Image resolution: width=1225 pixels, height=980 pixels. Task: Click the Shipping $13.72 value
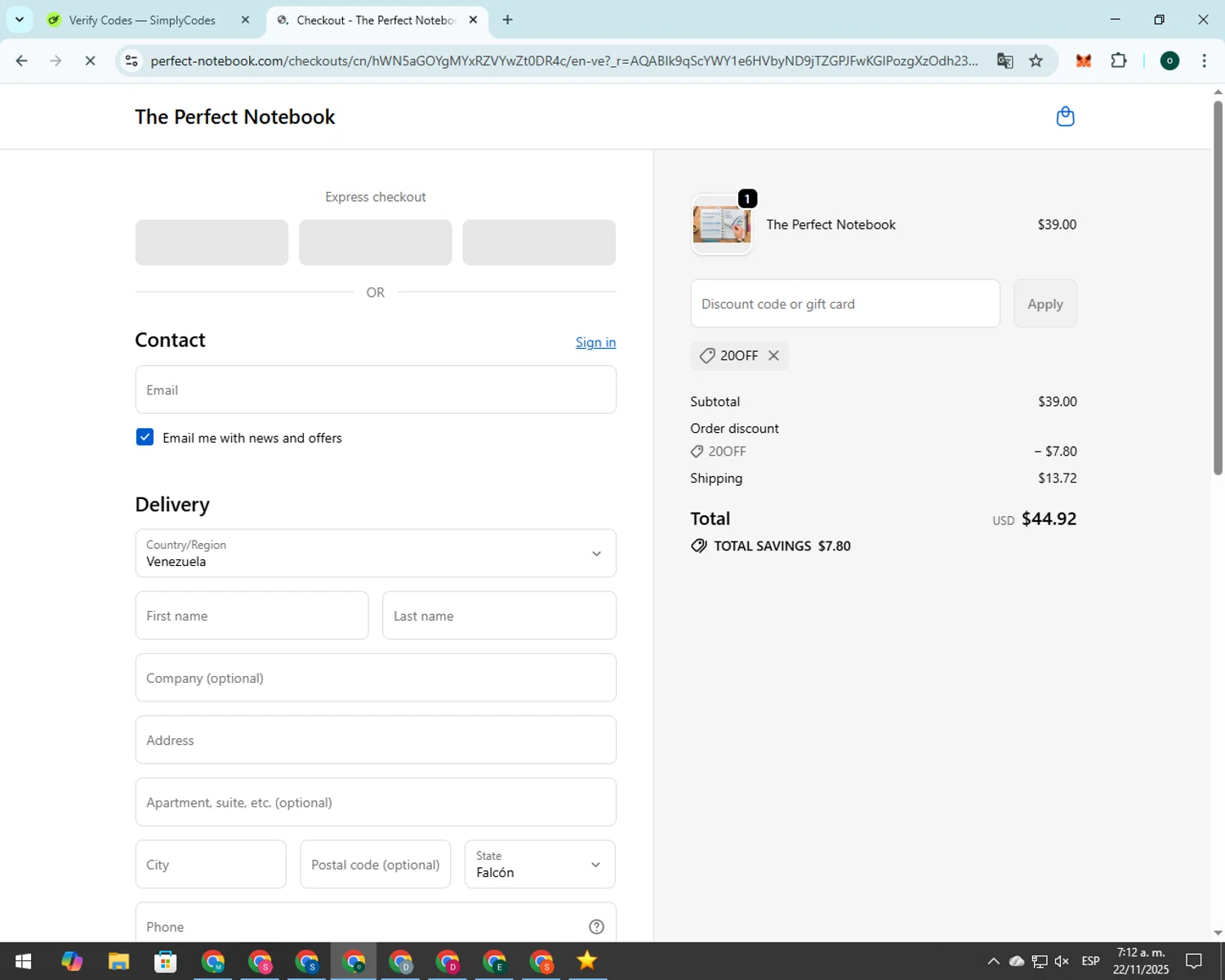pos(1058,478)
